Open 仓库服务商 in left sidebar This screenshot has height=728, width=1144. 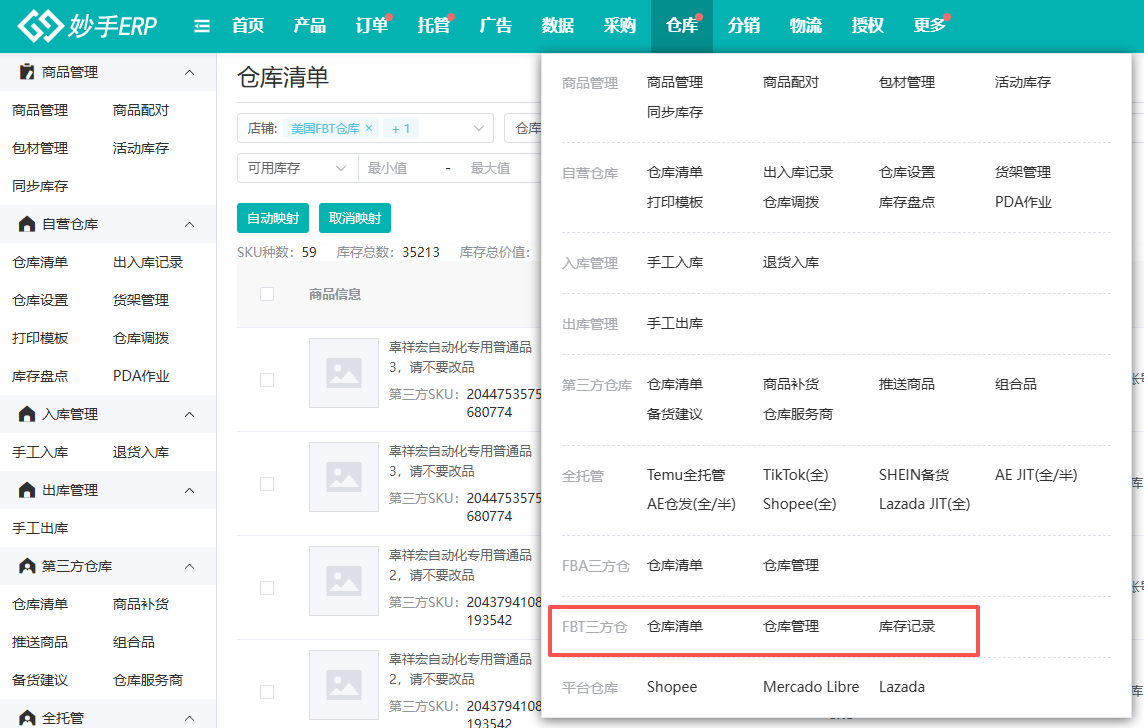pos(147,680)
